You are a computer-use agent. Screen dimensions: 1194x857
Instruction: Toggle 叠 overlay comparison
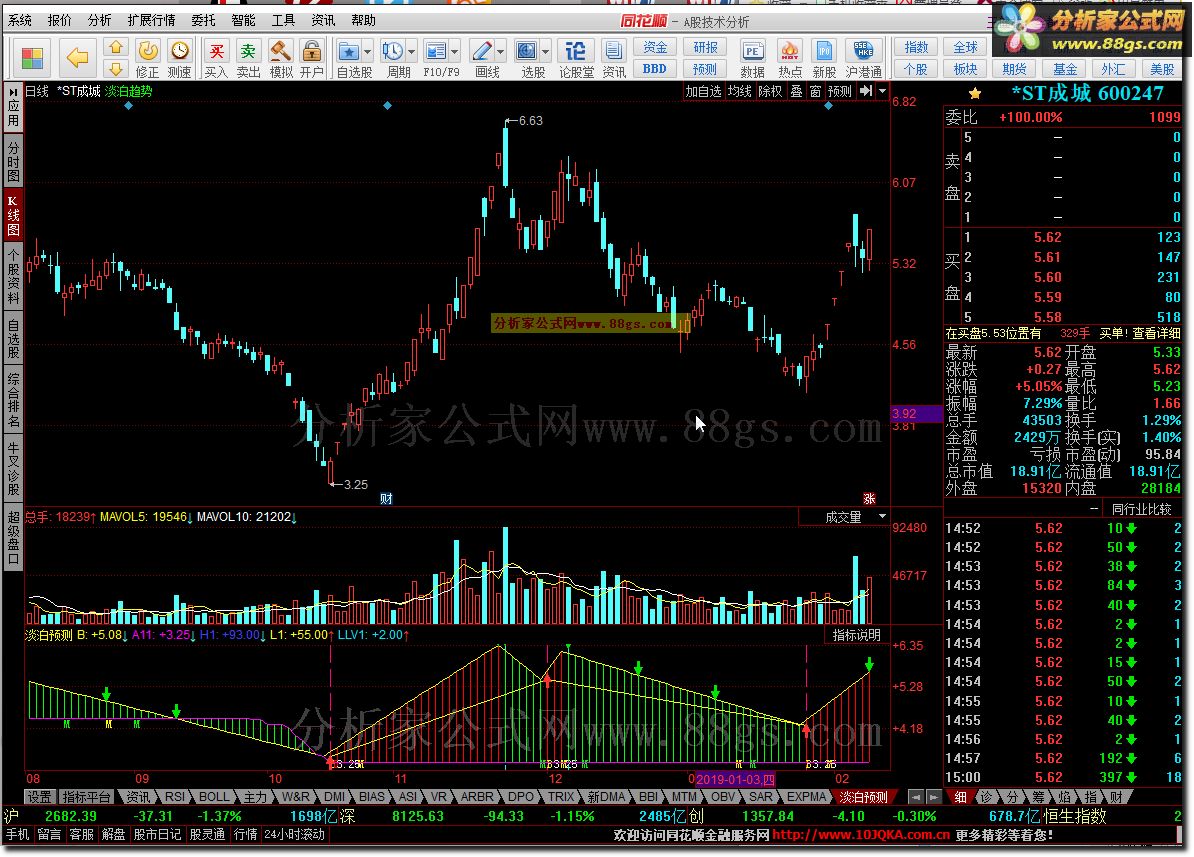coord(796,91)
